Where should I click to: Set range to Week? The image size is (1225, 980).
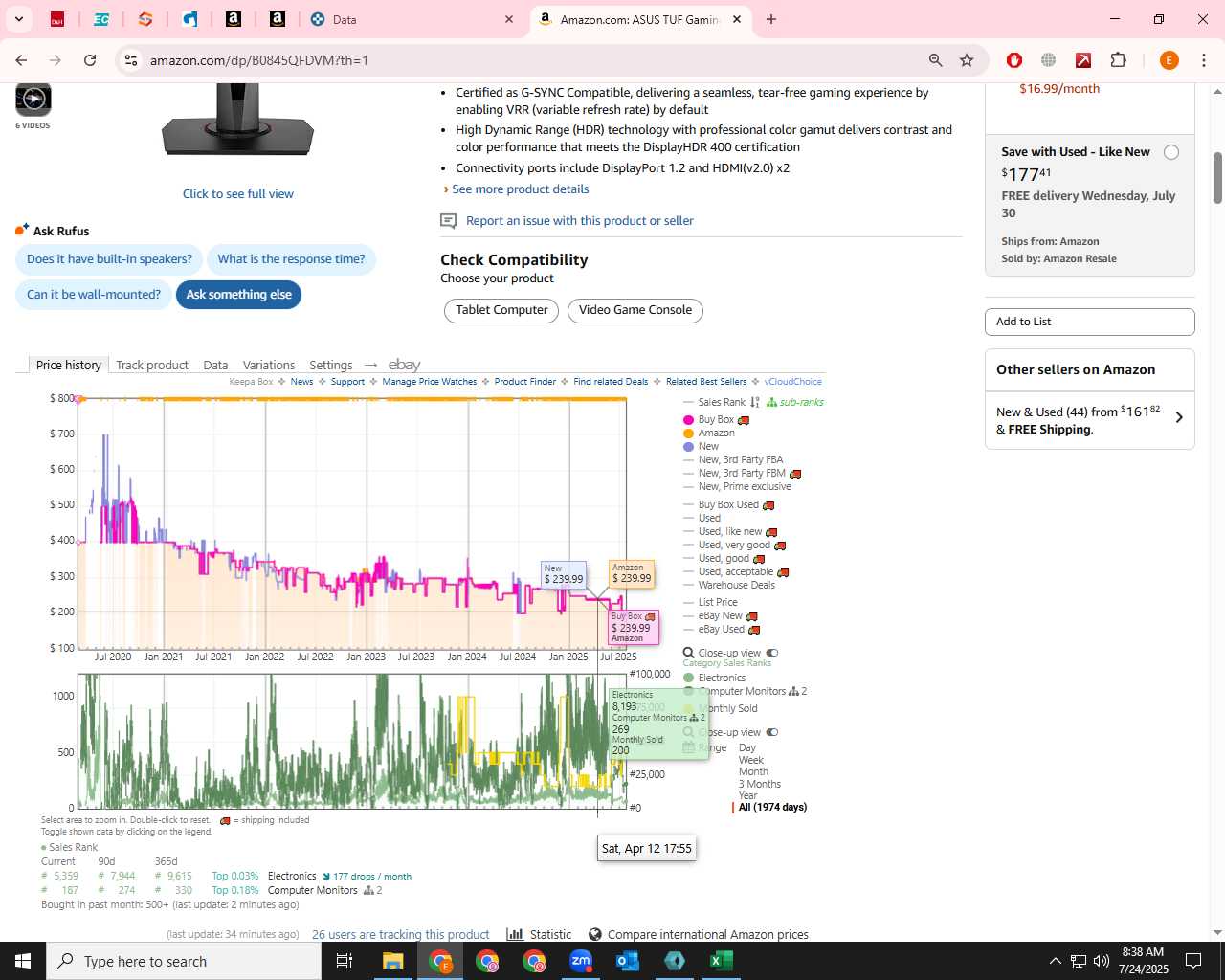click(751, 760)
